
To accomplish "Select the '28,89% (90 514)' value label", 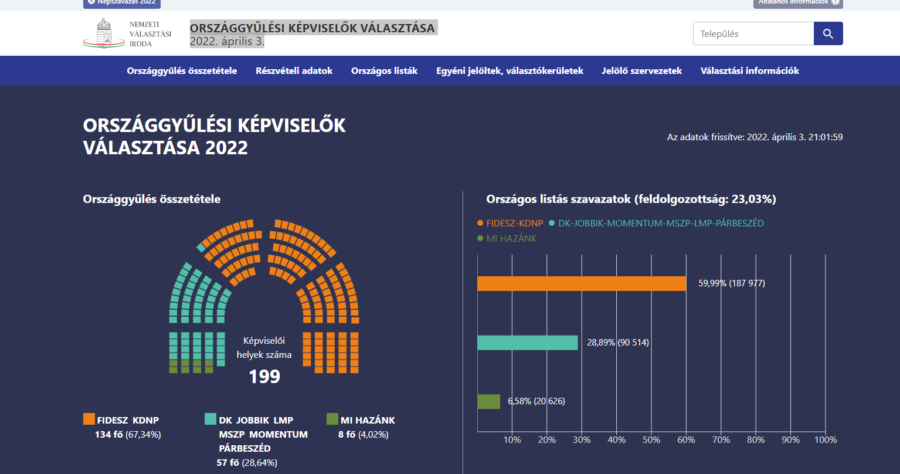I will click(x=618, y=343).
